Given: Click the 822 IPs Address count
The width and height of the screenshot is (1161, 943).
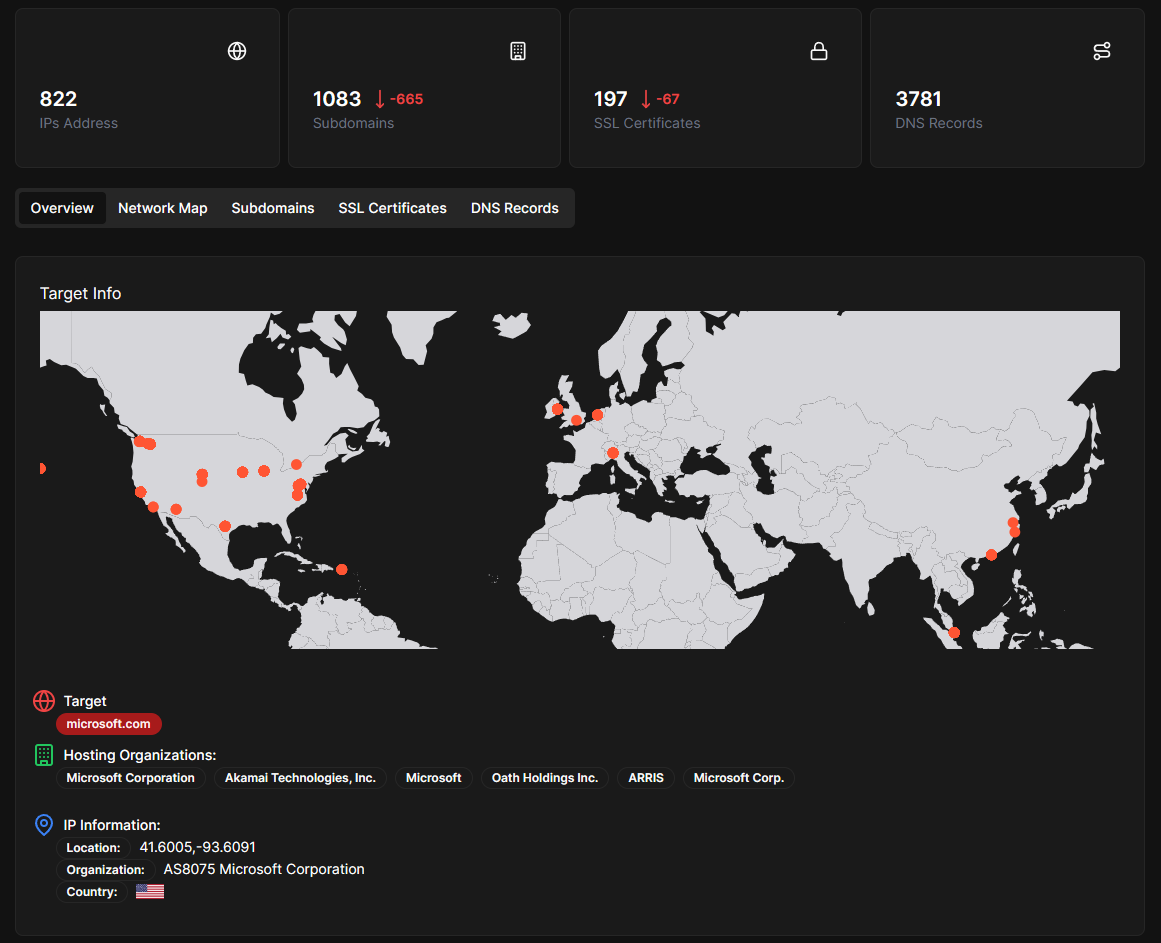Looking at the screenshot, I should pos(58,99).
